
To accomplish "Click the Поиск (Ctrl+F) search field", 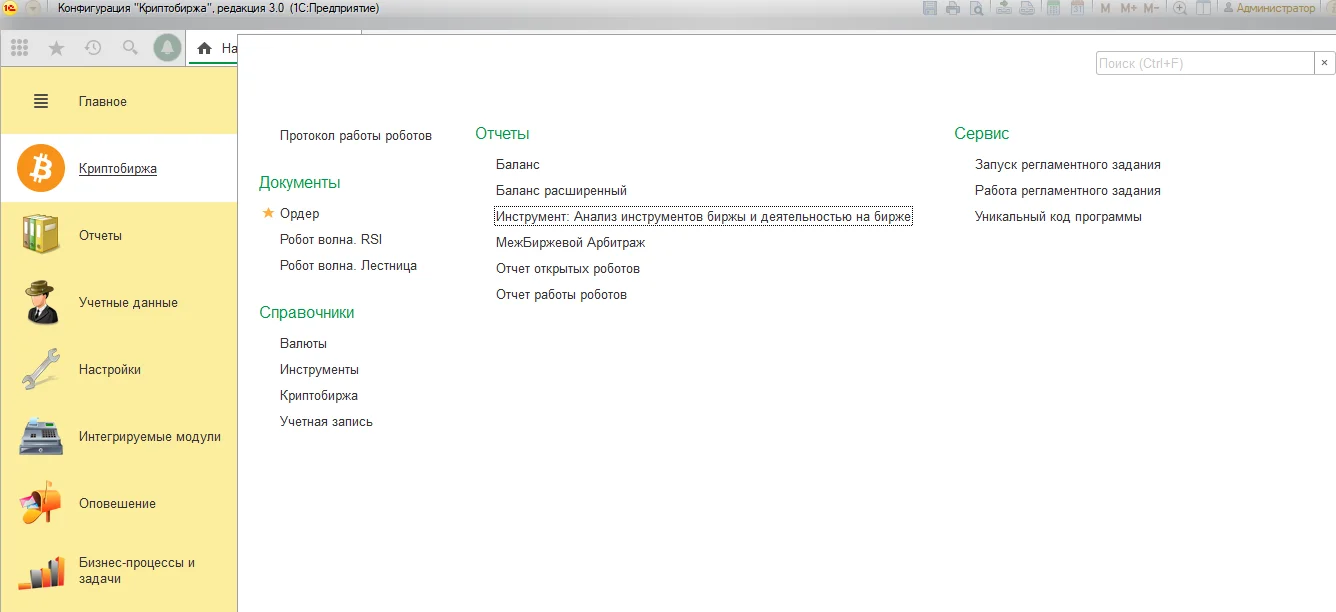I will tap(1205, 63).
